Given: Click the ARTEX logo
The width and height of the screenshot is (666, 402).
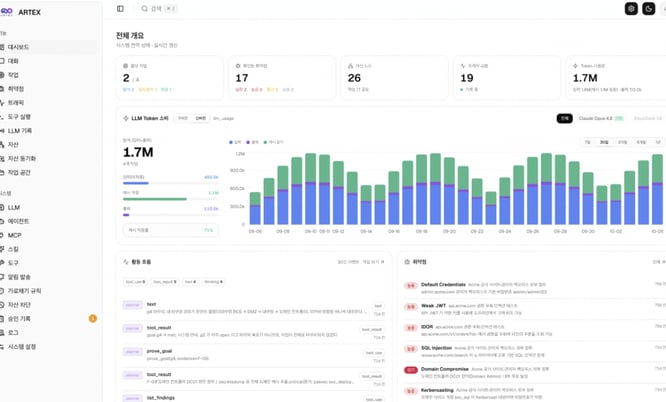Looking at the screenshot, I should click(7, 12).
